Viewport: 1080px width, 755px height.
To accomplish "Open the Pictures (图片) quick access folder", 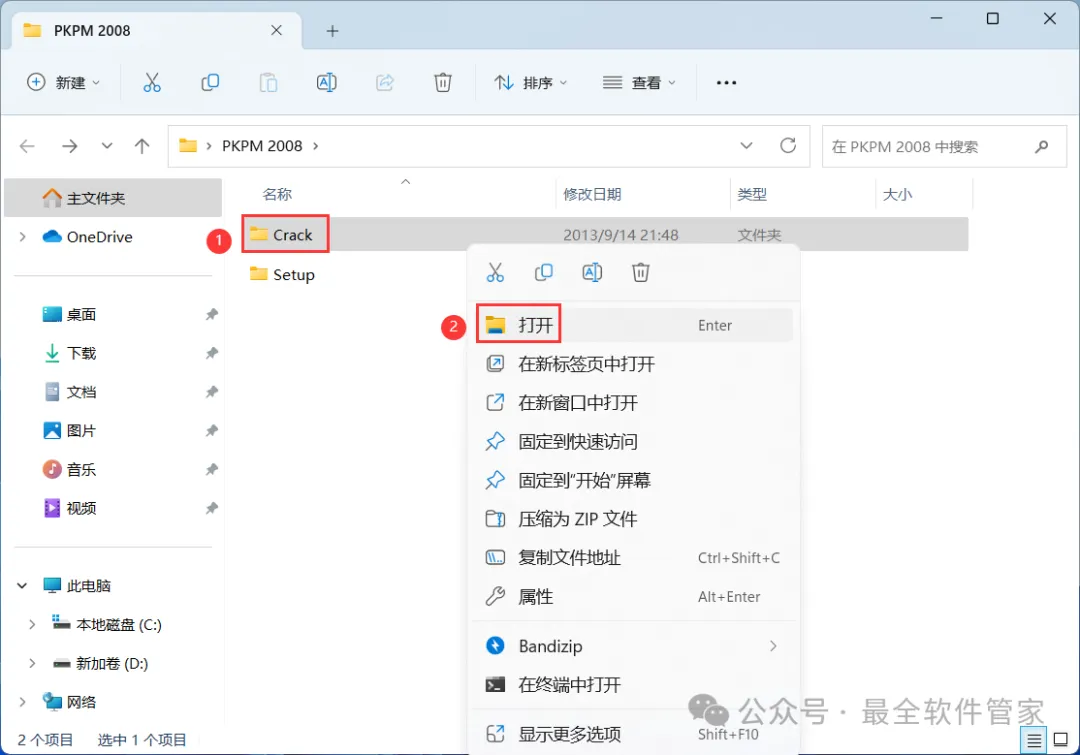I will (x=81, y=431).
